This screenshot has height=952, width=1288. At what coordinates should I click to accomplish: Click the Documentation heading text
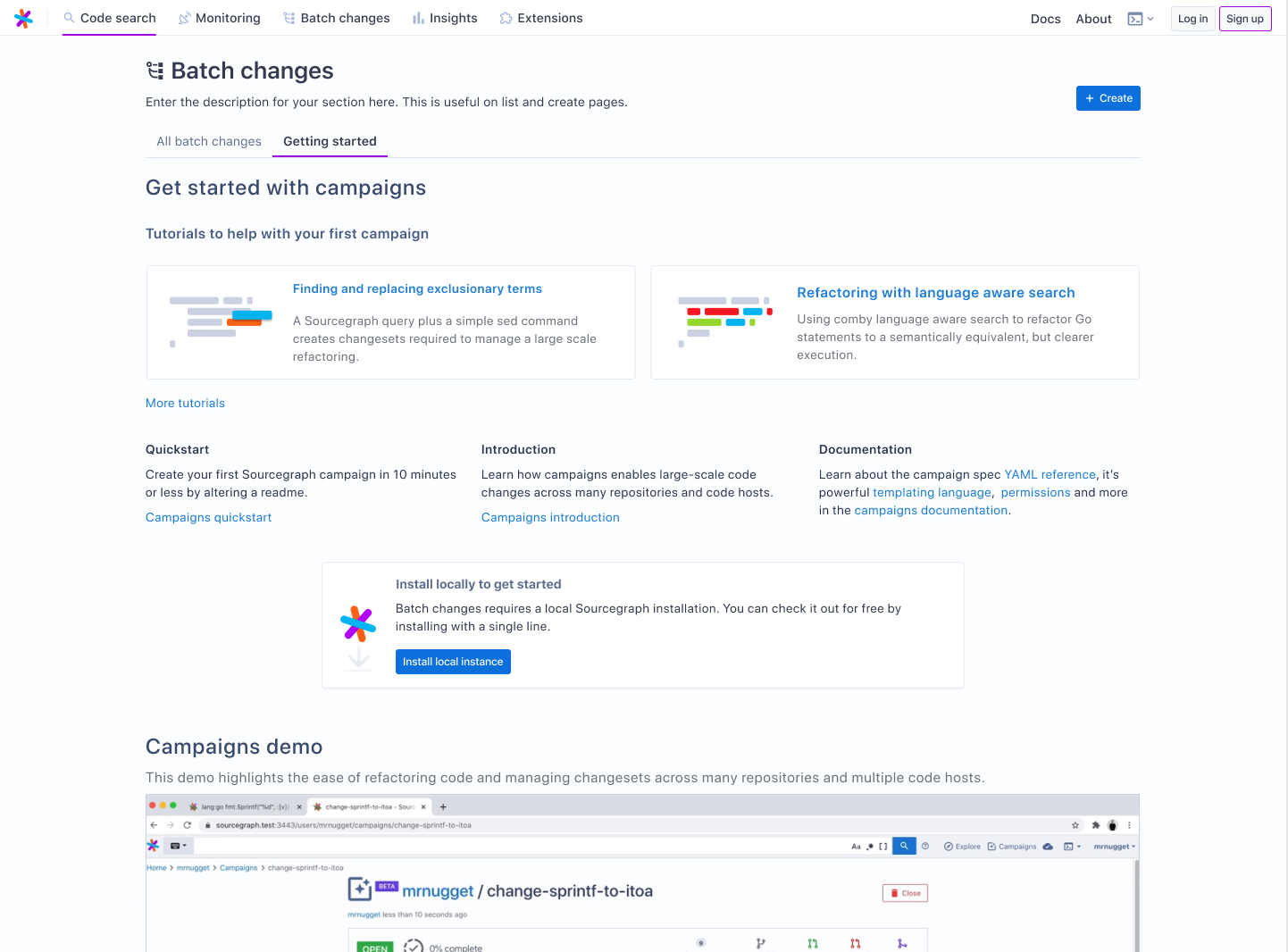coord(865,449)
